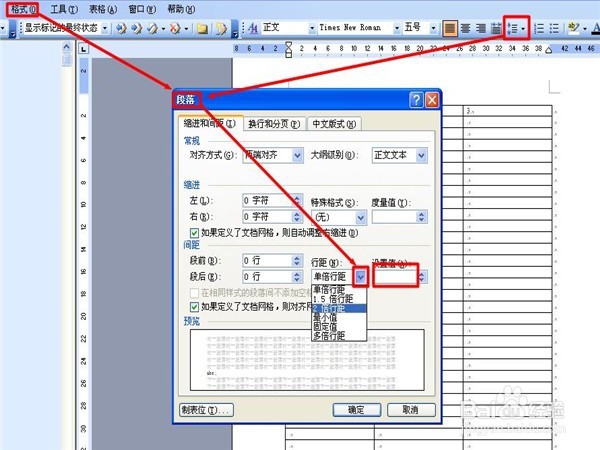The width and height of the screenshot is (600, 450).
Task: Click the 左 indent stepper
Action: click(297, 200)
